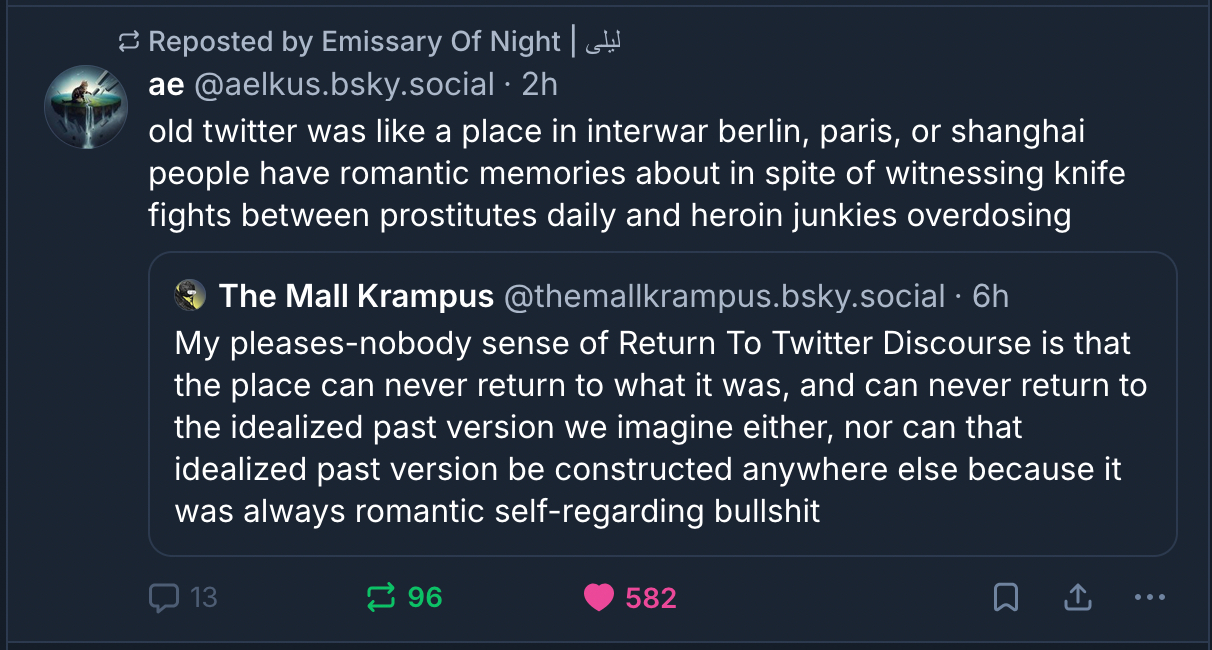Click The Mall Krampus avatar icon
This screenshot has height=650, width=1212.
click(x=190, y=295)
